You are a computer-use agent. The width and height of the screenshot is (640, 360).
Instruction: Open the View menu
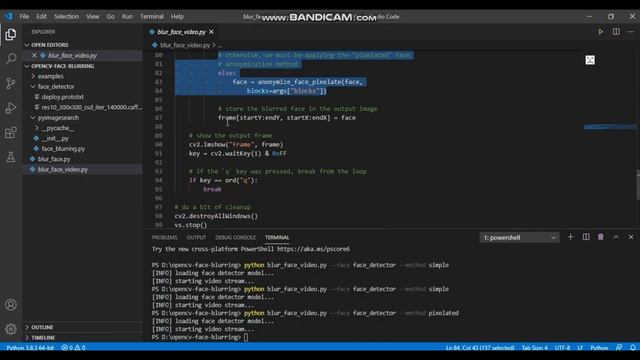93,16
